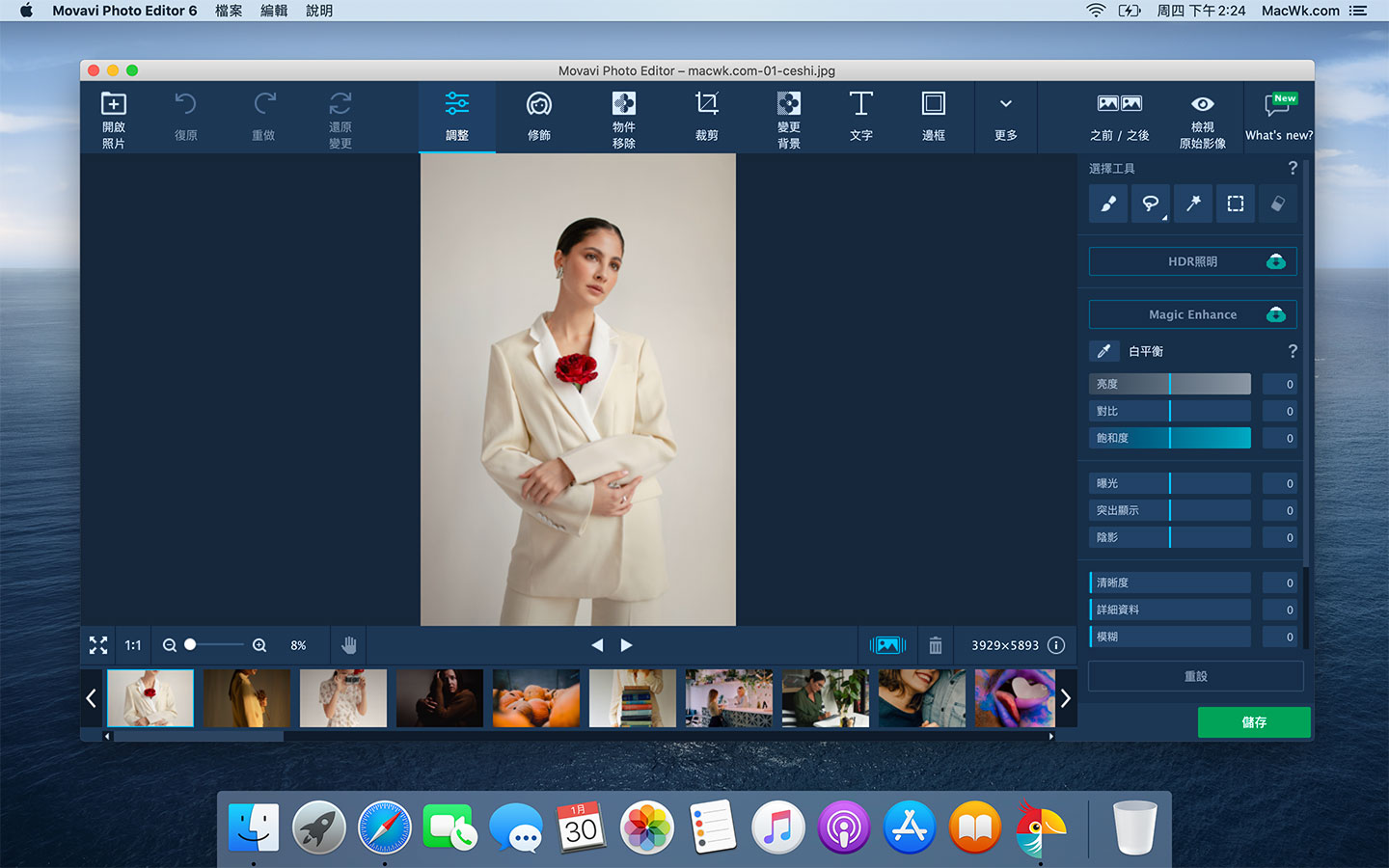The height and width of the screenshot is (868, 1389).
Task: Select the Brush selection tool
Action: 1107,203
